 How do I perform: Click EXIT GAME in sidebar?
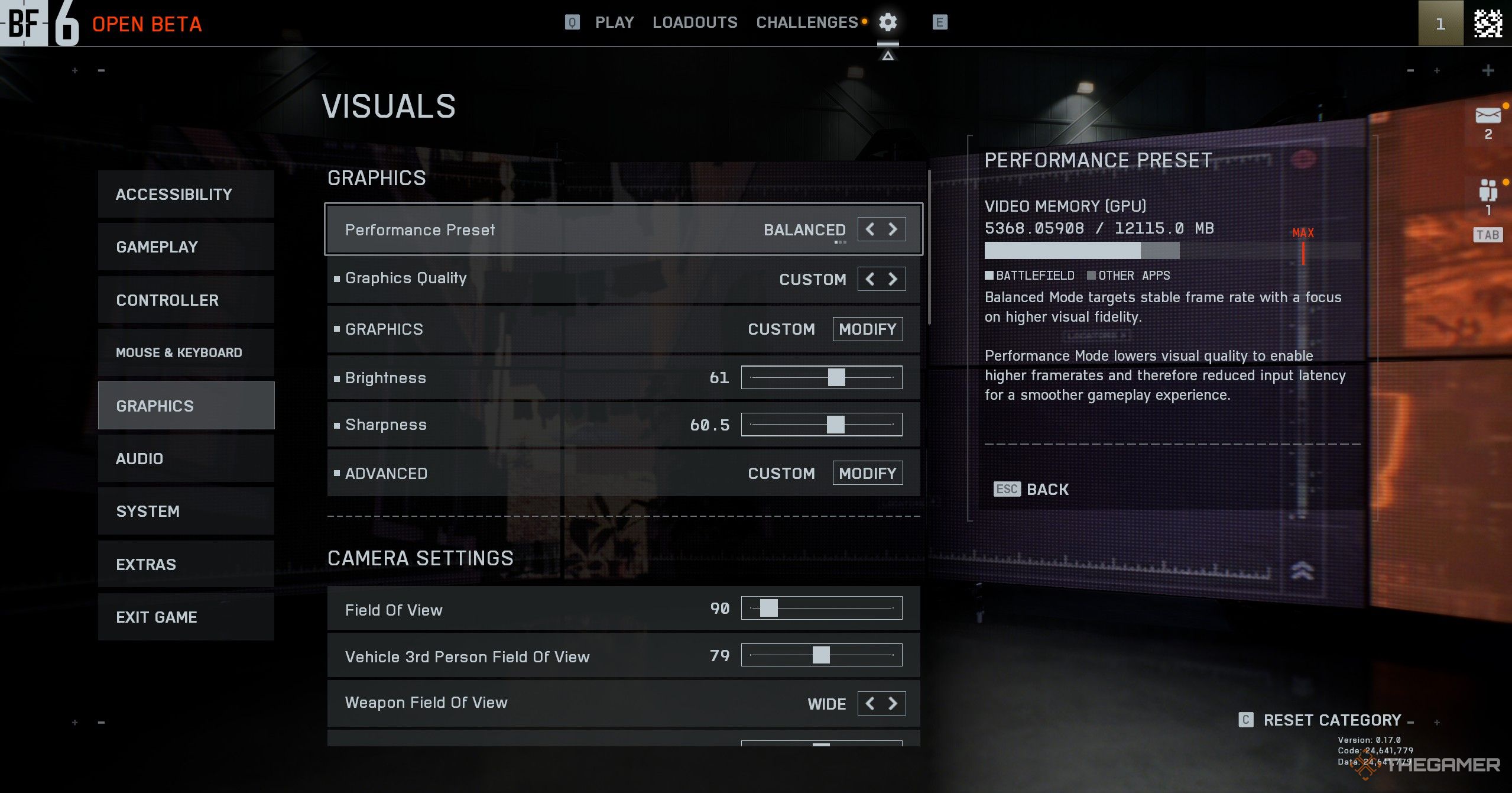coord(186,617)
